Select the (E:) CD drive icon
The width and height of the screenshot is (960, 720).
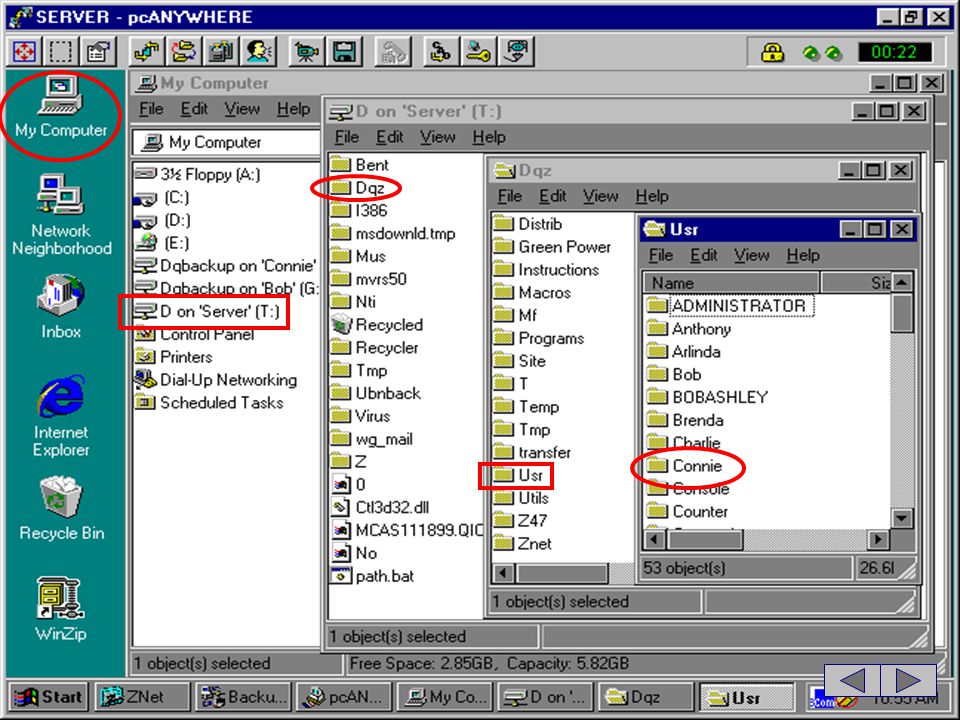(x=162, y=243)
